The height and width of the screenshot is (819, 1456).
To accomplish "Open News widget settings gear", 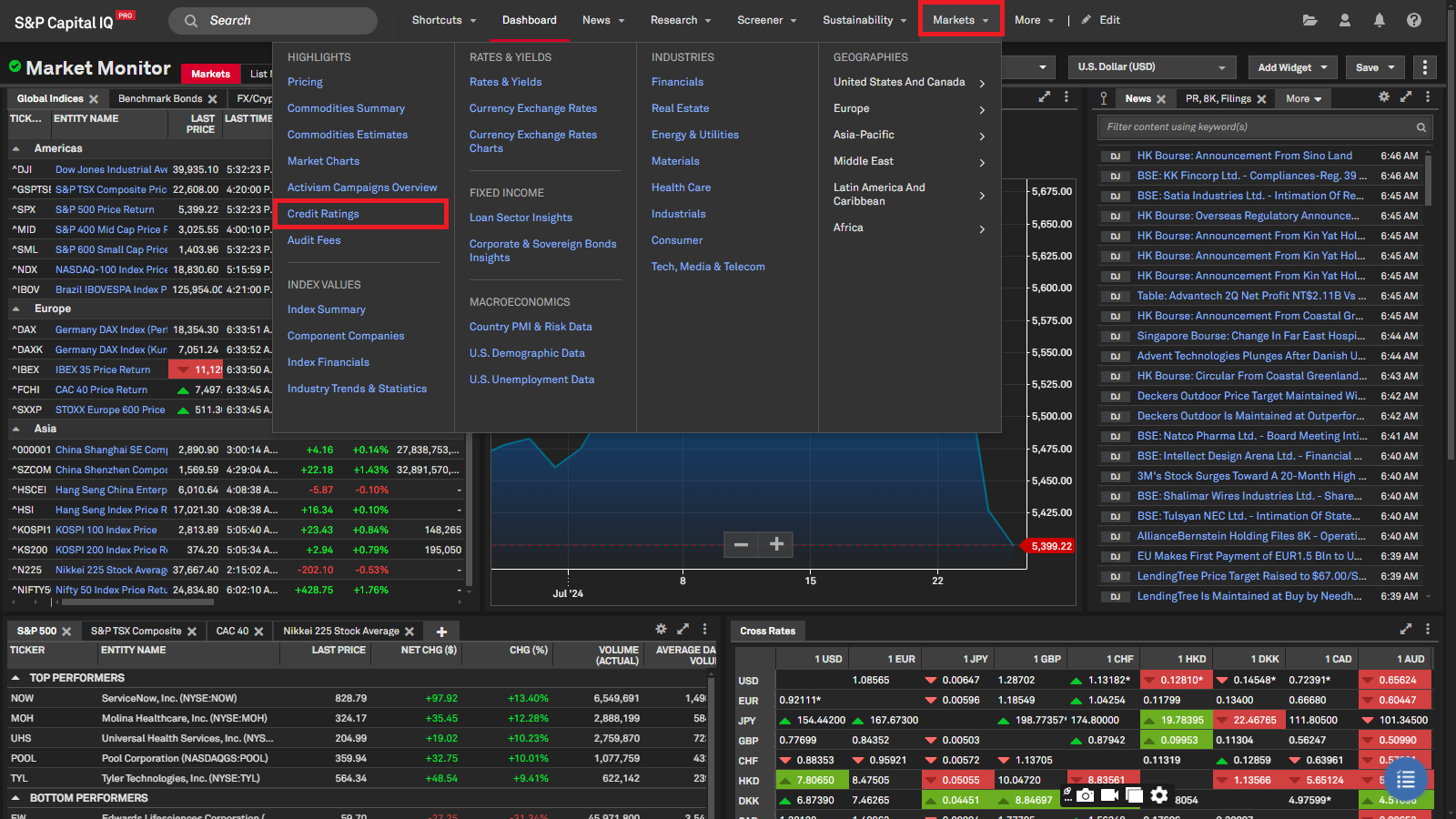I will click(1384, 96).
